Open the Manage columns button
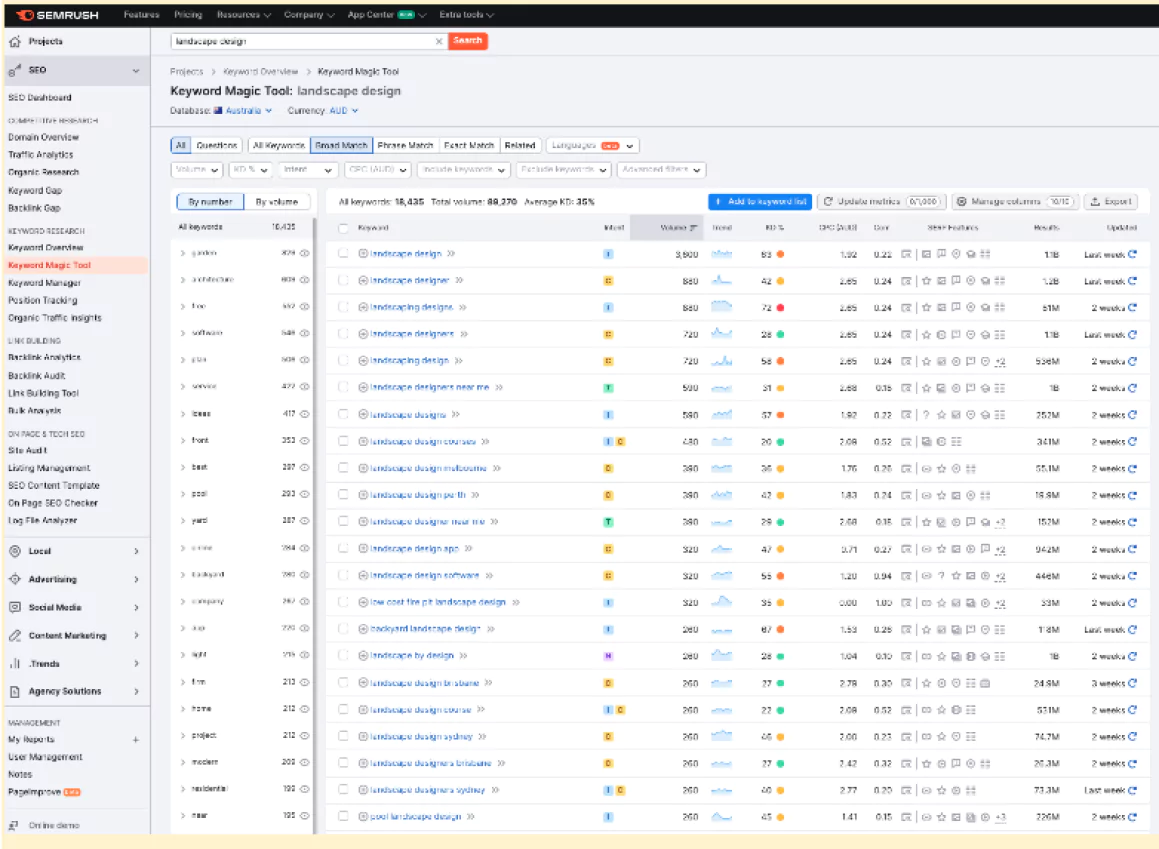Screen dimensions: 1159x849 1016,202
